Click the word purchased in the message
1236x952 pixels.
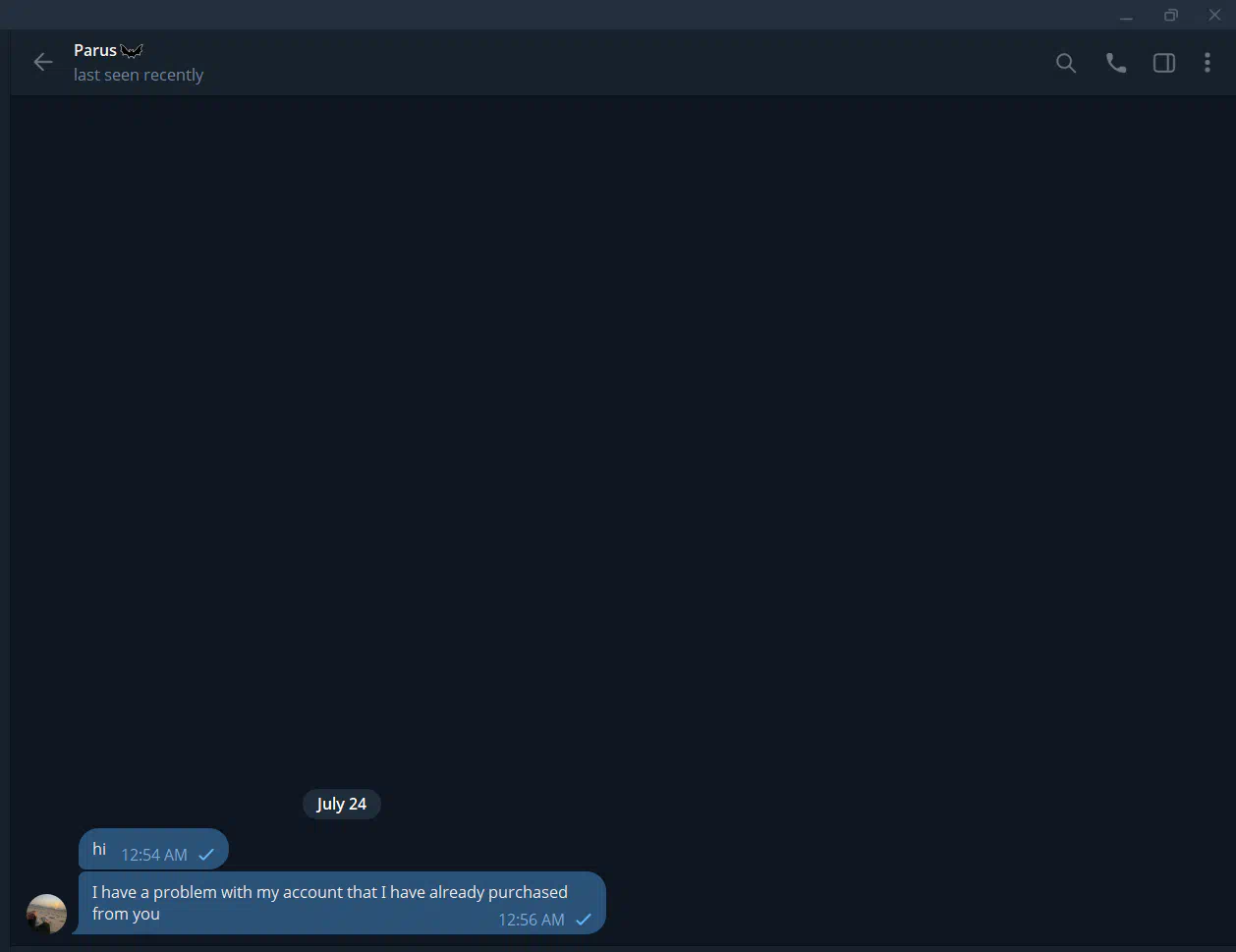(x=528, y=892)
